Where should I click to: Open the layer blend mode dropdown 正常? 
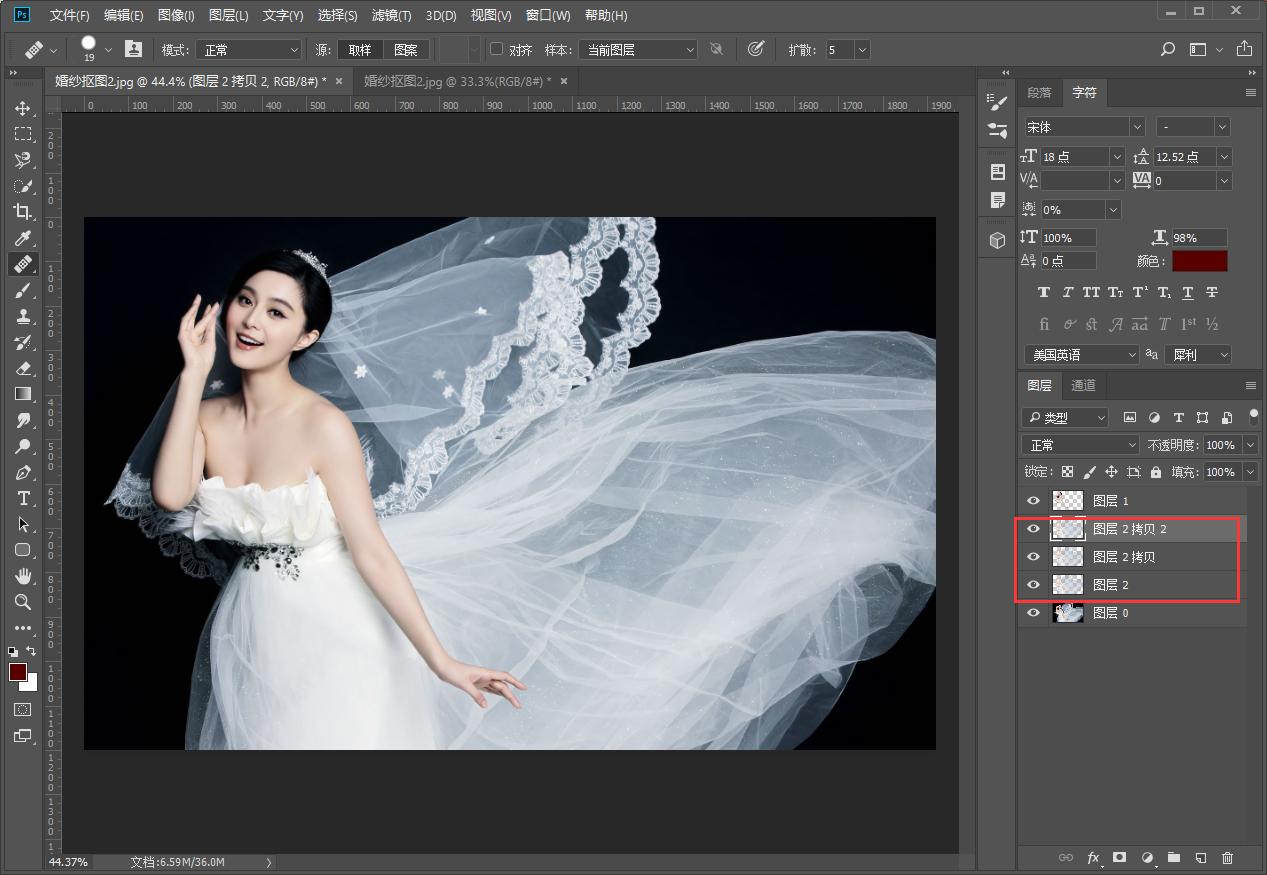point(1081,445)
